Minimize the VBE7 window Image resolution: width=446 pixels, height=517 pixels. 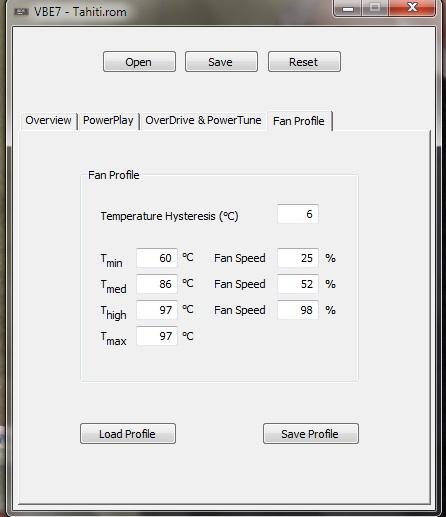[347, 8]
